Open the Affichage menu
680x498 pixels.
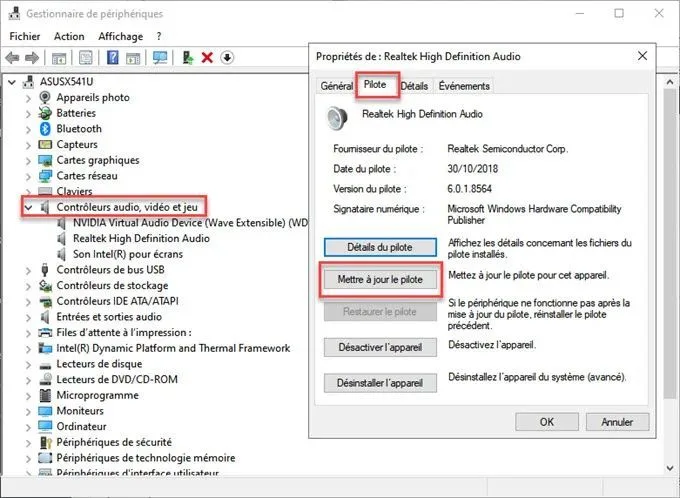point(121,36)
